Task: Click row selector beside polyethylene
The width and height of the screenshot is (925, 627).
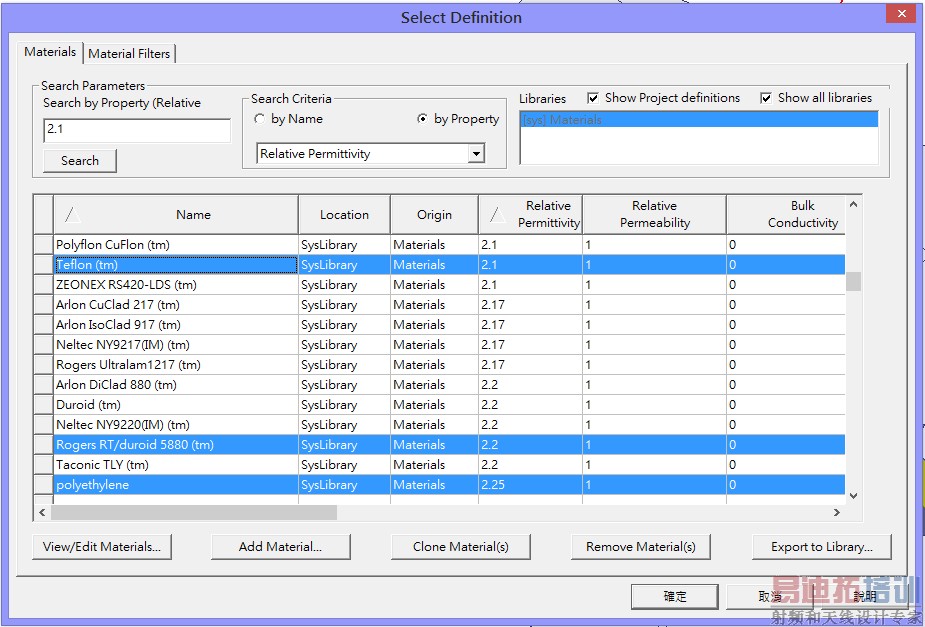Action: (x=43, y=485)
